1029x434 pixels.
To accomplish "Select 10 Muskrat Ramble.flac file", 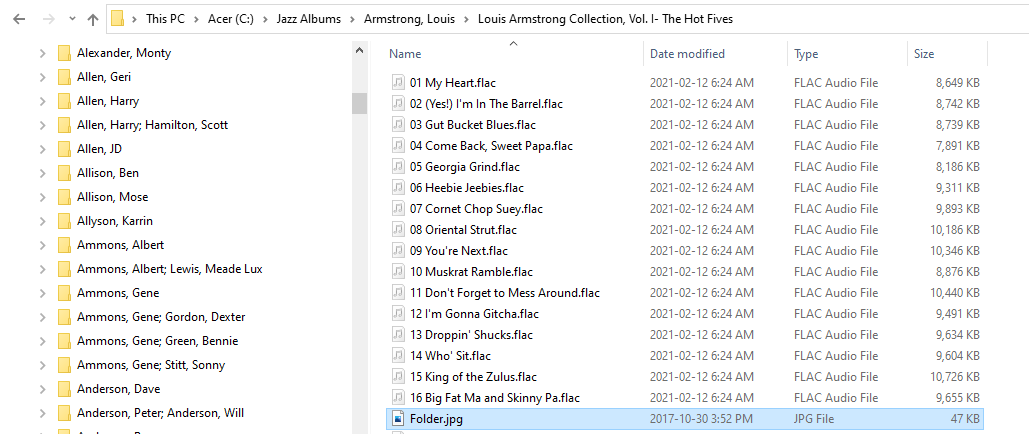I will 684,272.
